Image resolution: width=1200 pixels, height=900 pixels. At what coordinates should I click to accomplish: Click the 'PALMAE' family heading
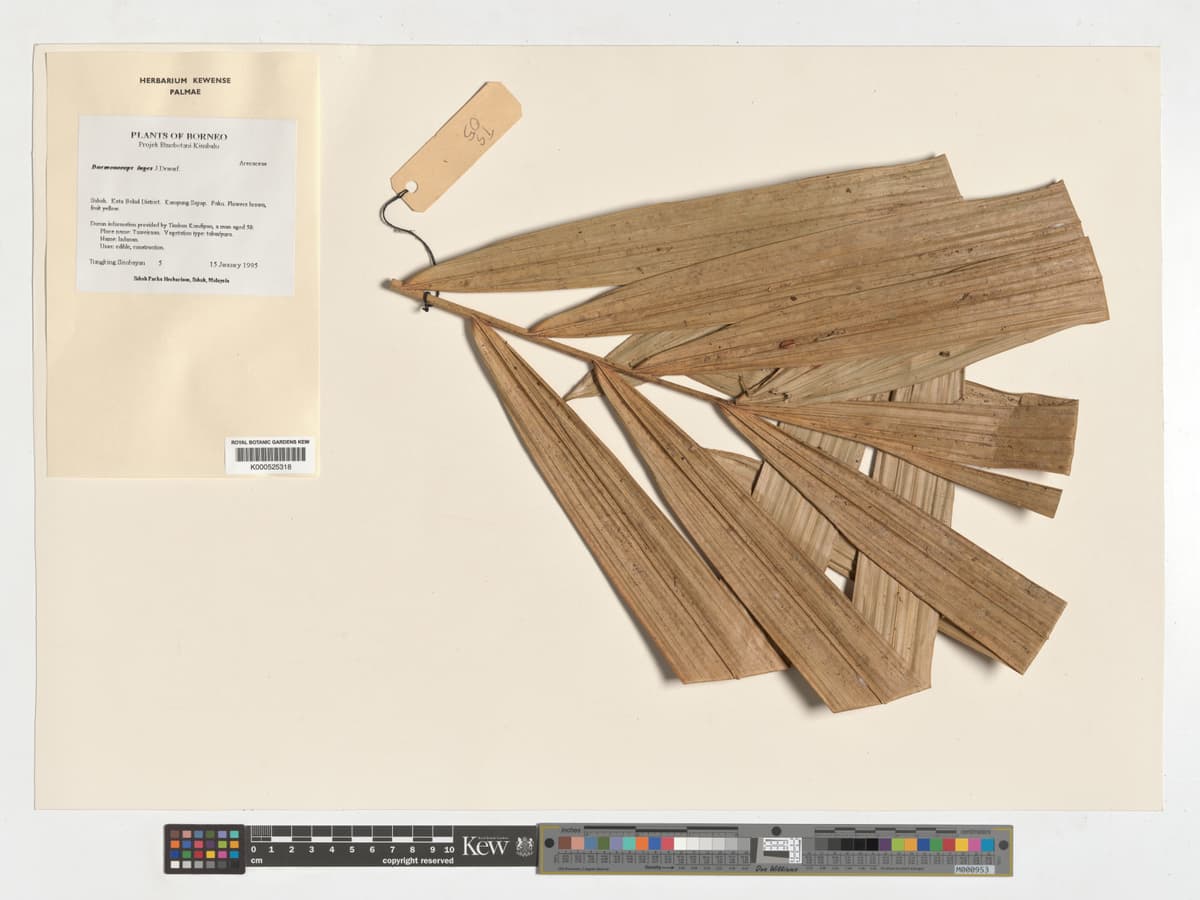pyautogui.click(x=185, y=92)
